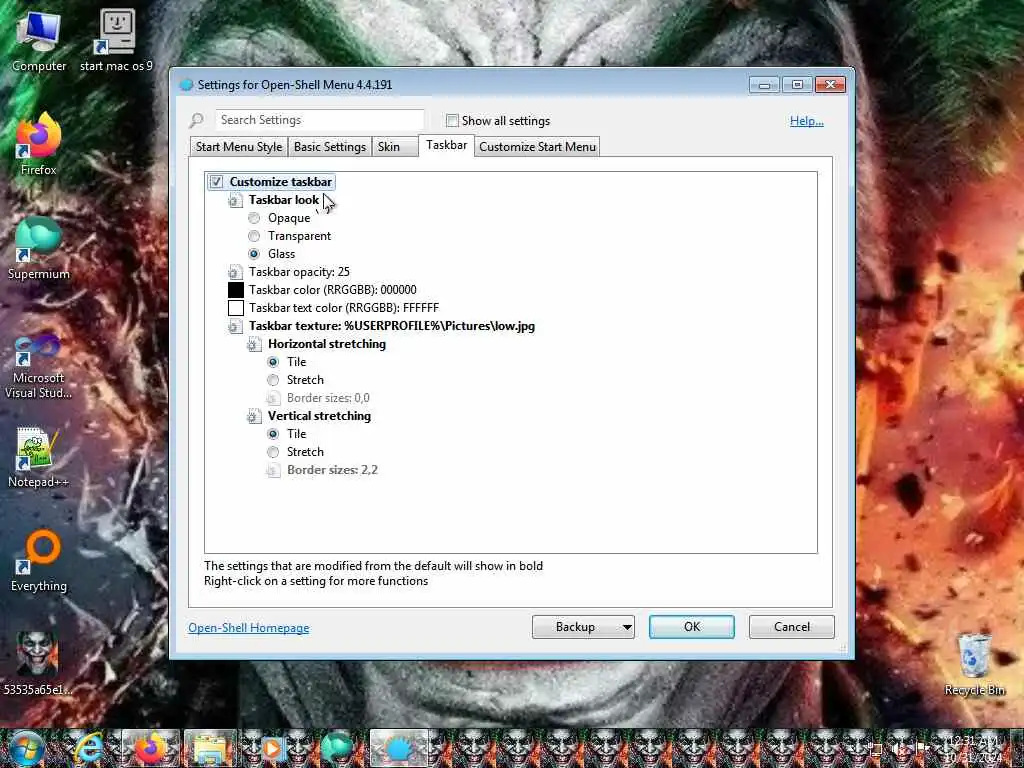Image resolution: width=1024 pixels, height=768 pixels.
Task: Click the magnifier icon beside Search Settings
Action: (196, 120)
